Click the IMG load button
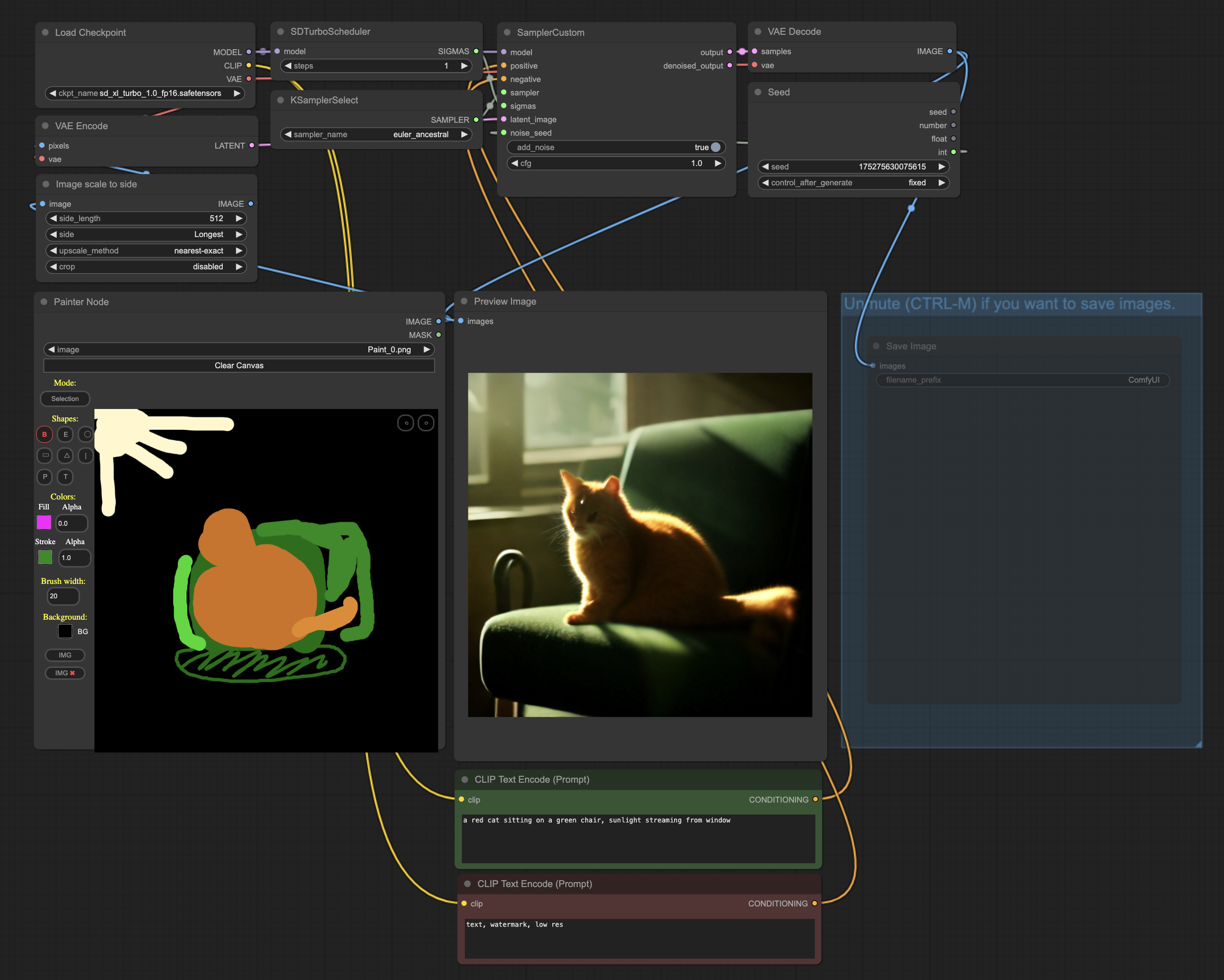 tap(65, 655)
